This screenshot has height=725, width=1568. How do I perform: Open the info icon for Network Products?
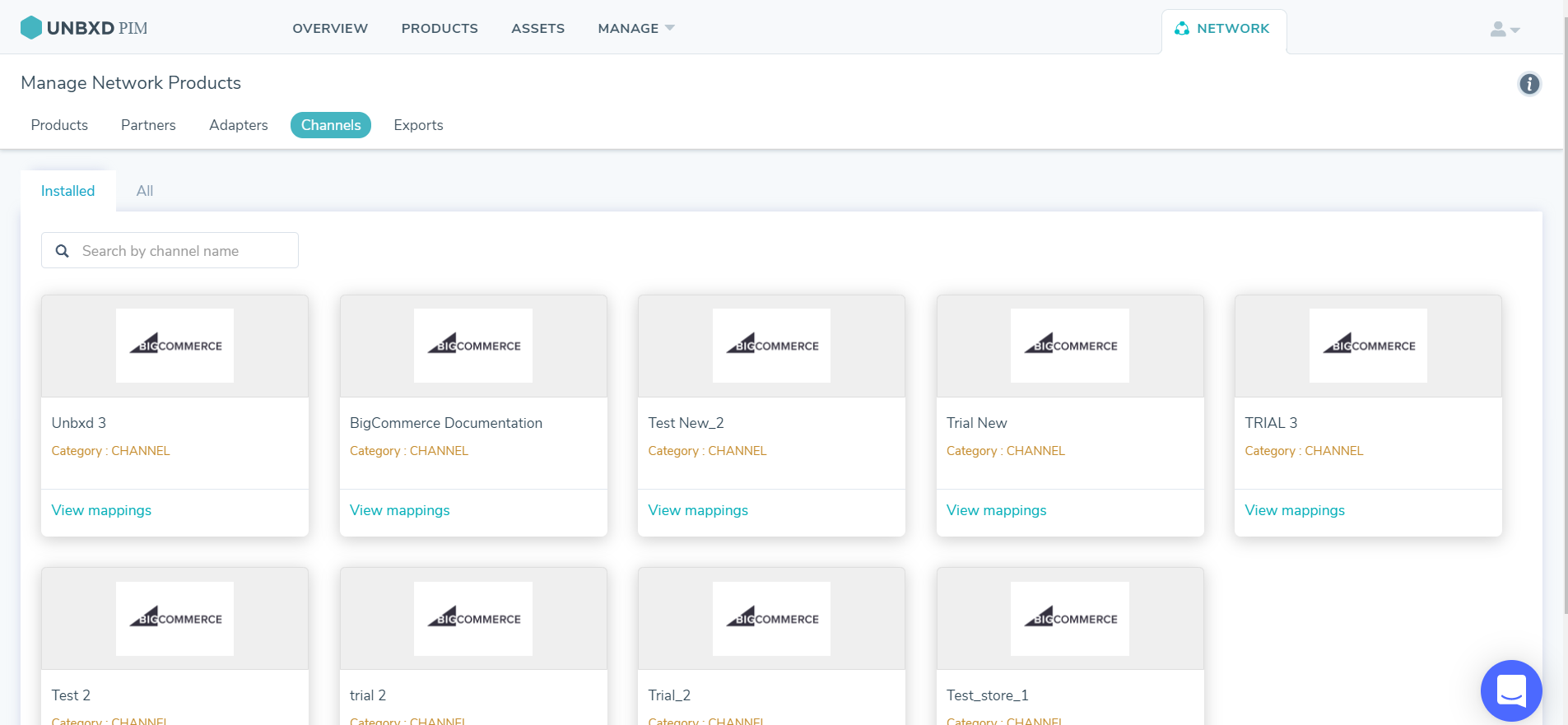pos(1529,84)
